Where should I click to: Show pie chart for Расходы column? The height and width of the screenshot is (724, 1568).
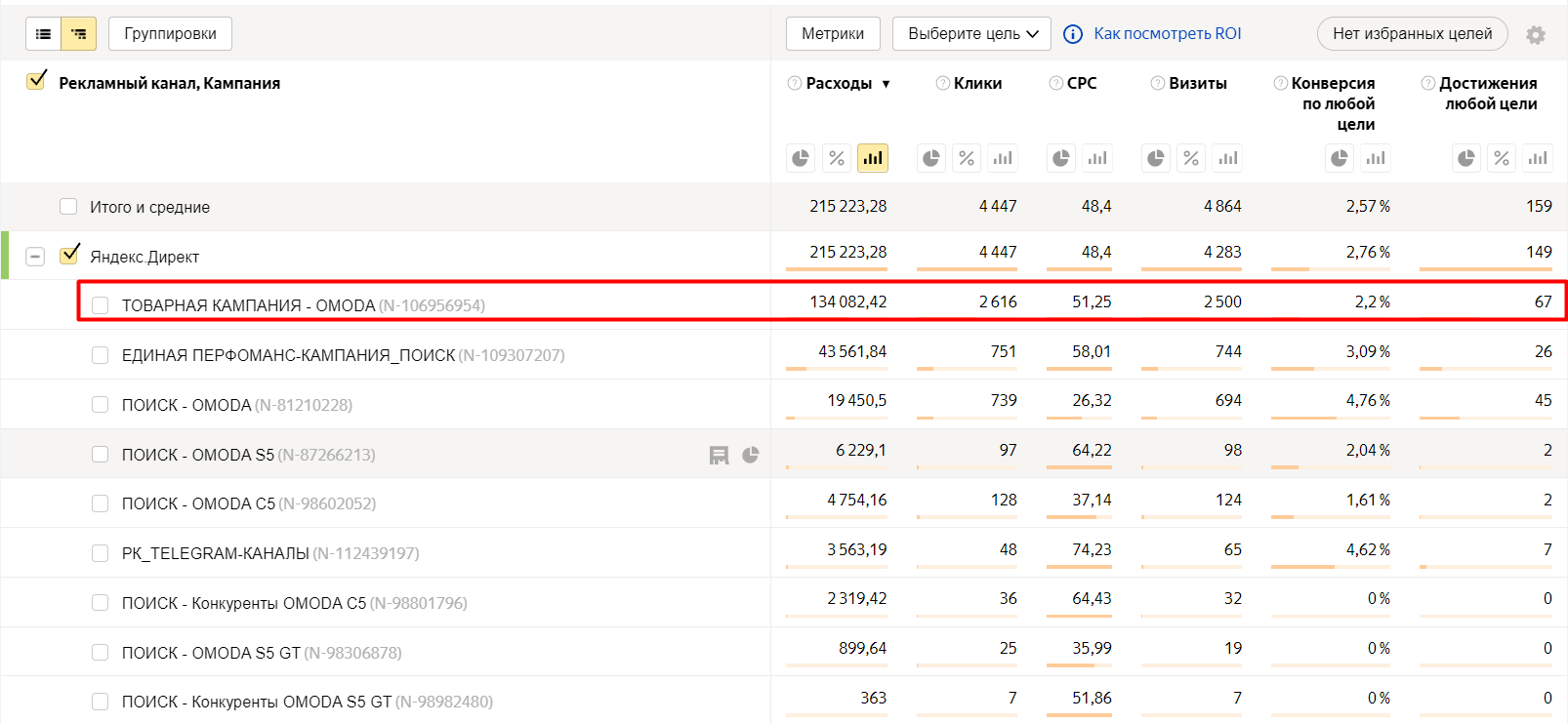click(x=801, y=158)
